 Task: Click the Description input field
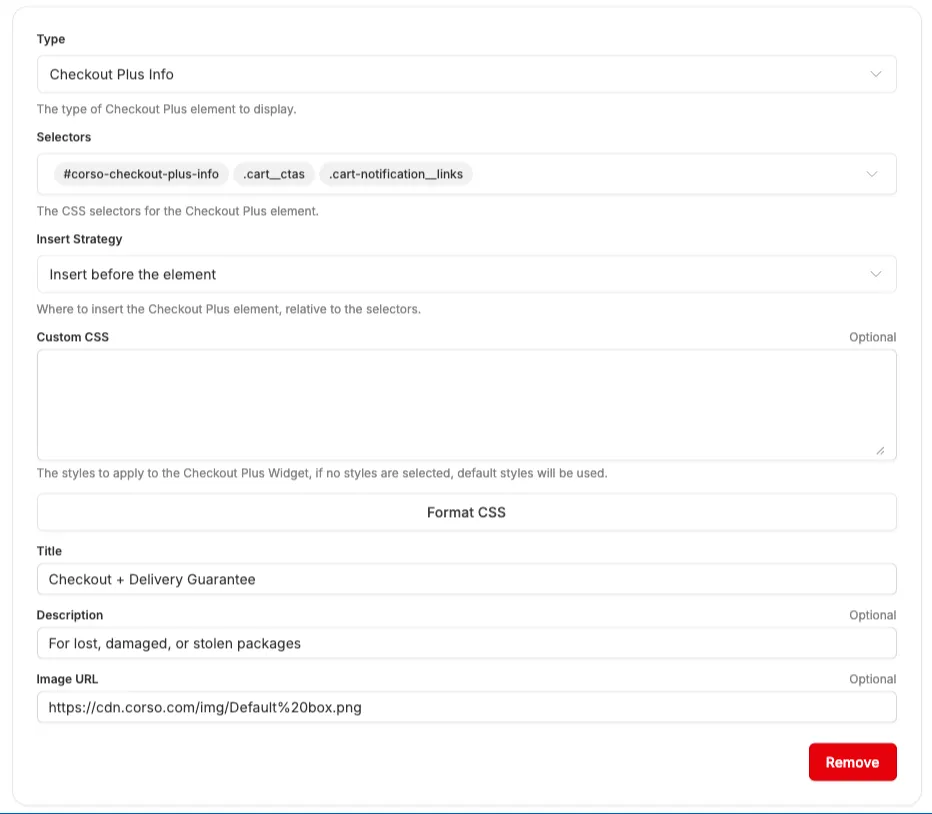click(x=466, y=643)
